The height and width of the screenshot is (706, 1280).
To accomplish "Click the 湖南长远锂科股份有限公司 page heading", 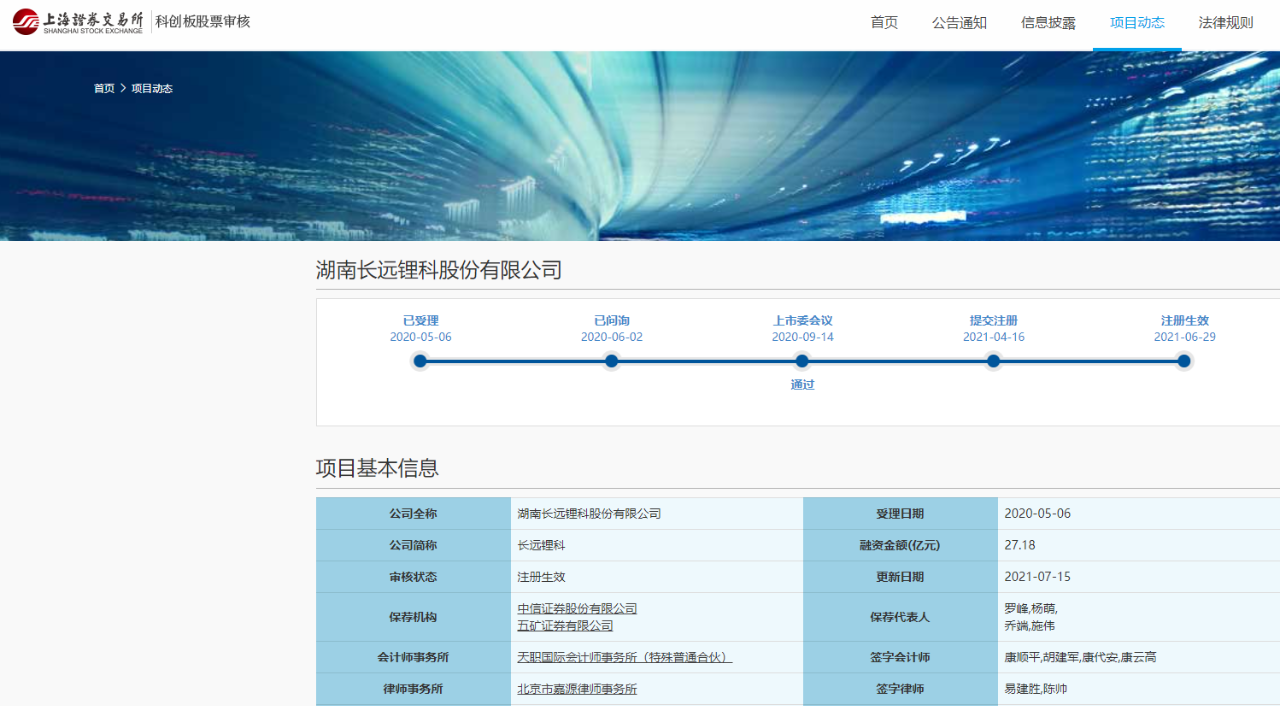I will point(439,270).
